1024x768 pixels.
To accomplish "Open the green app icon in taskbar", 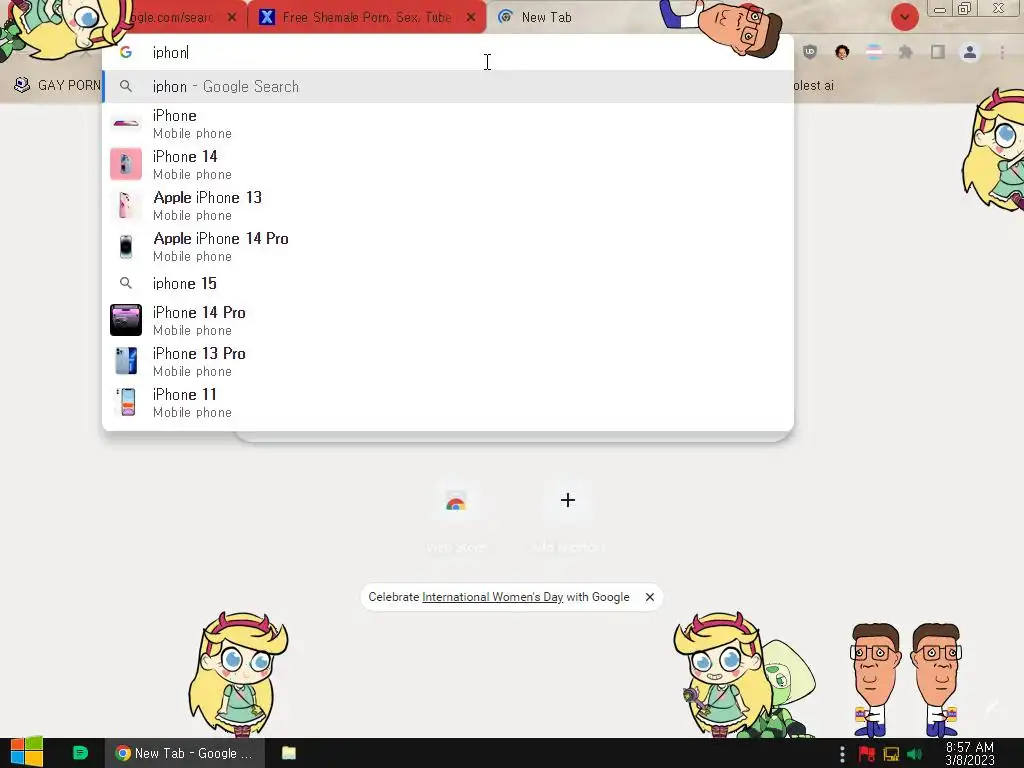I will (x=80, y=753).
